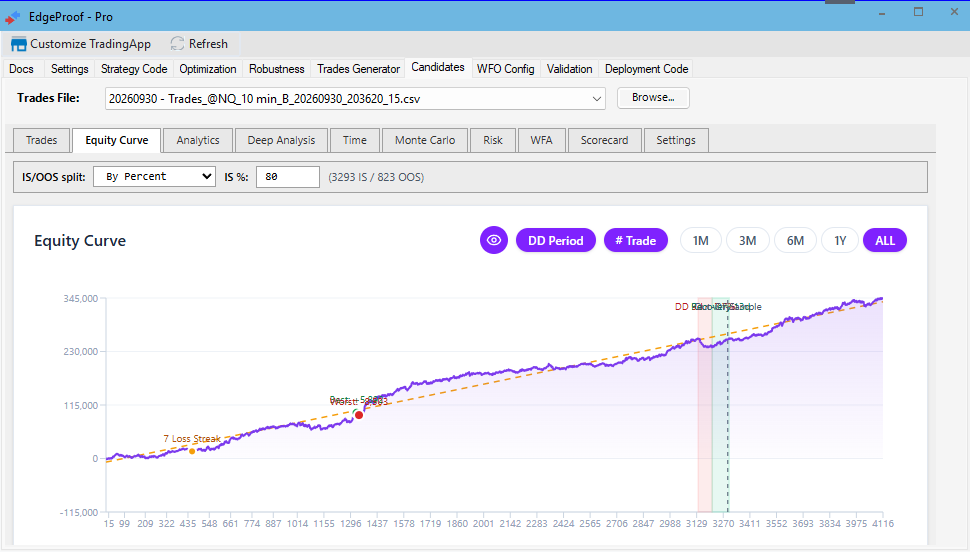Click the orange 7 Loss Streak marker

(x=192, y=451)
